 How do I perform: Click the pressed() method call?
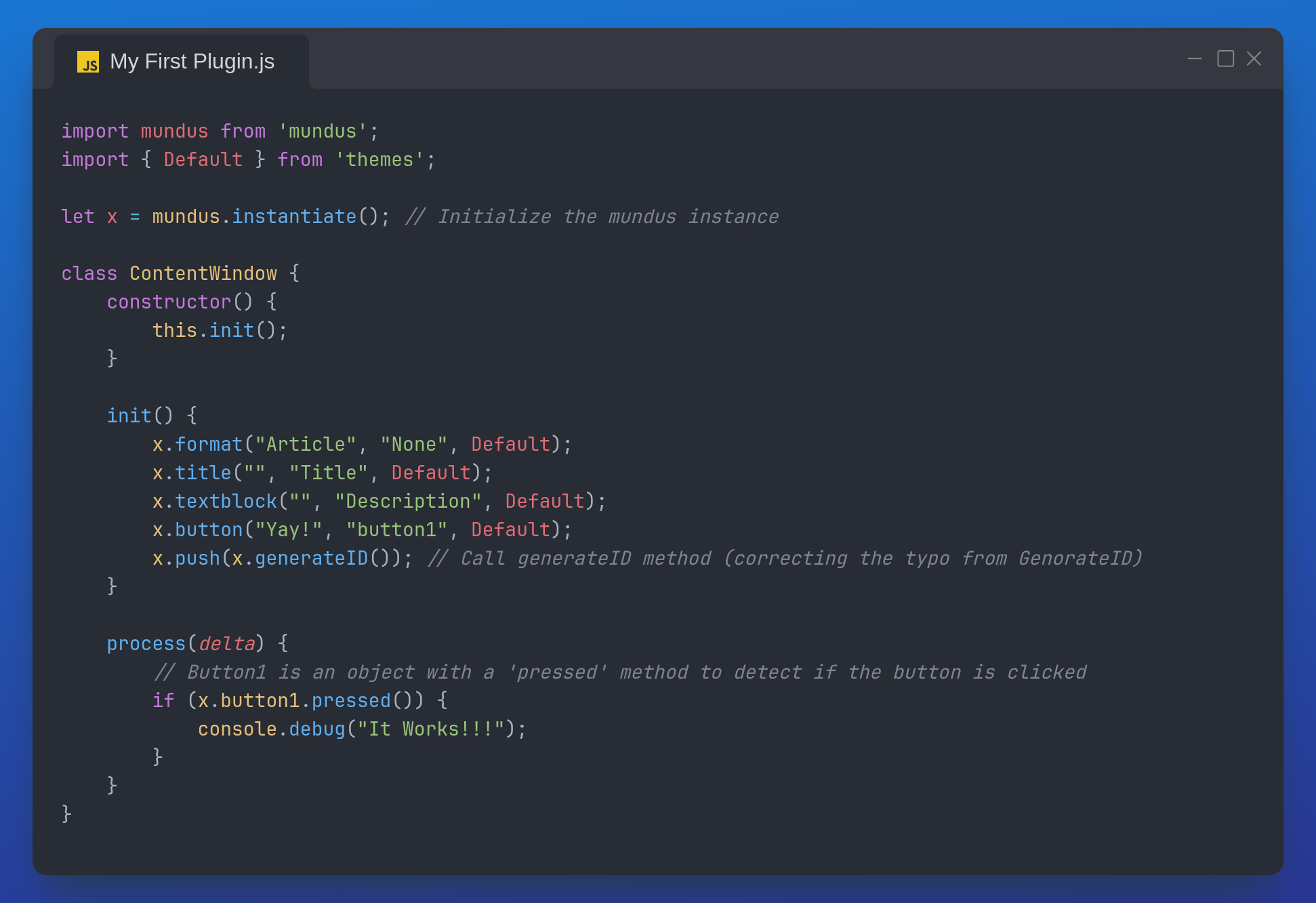pos(351,700)
